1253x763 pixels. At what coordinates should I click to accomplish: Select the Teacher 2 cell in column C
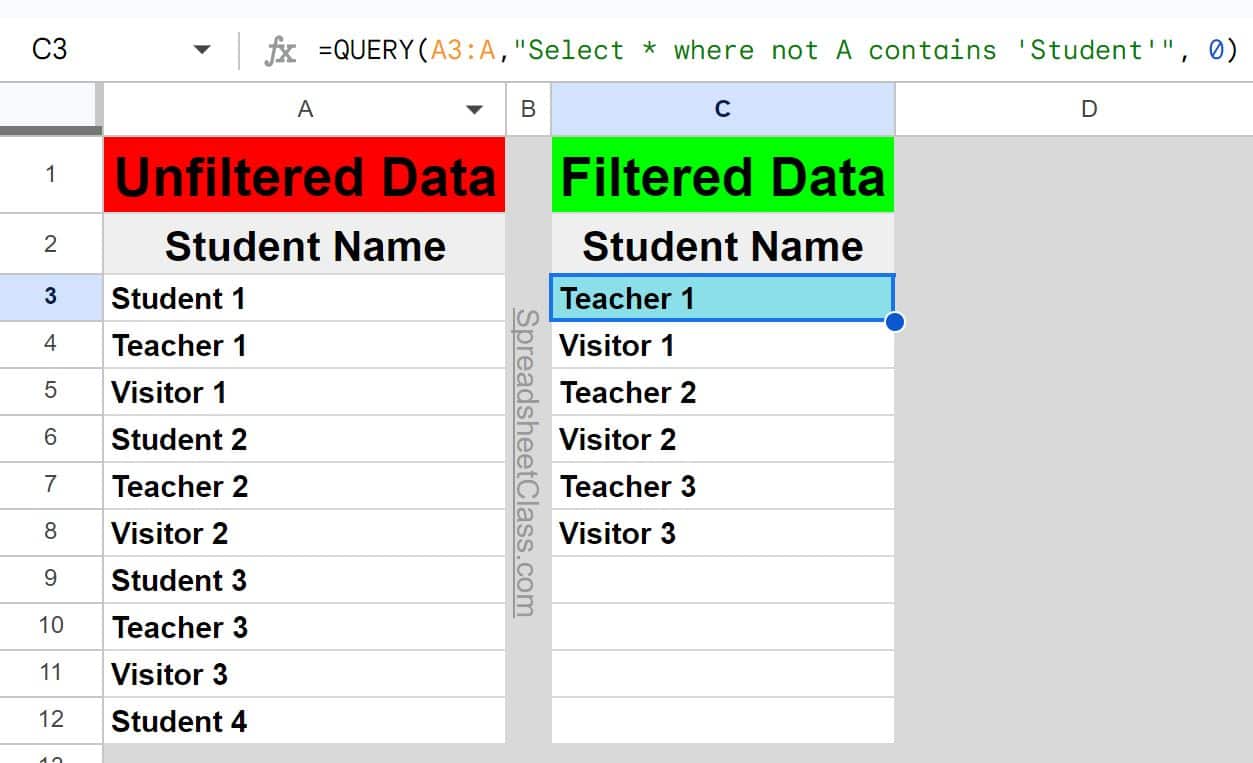click(722, 392)
